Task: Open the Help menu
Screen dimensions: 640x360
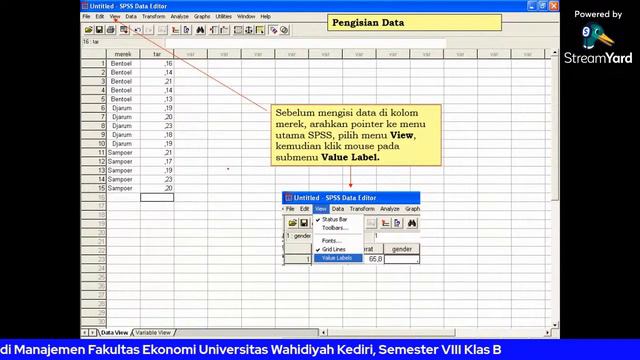Action: pyautogui.click(x=266, y=16)
